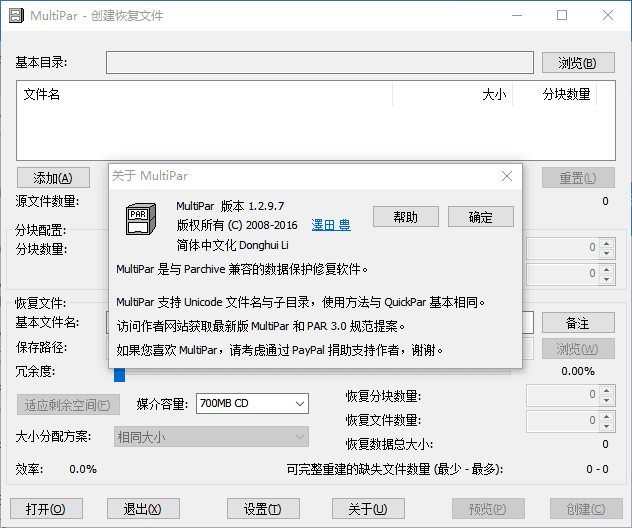Click the 文件名 column header
This screenshot has height=528, width=632.
pyautogui.click(x=205, y=94)
